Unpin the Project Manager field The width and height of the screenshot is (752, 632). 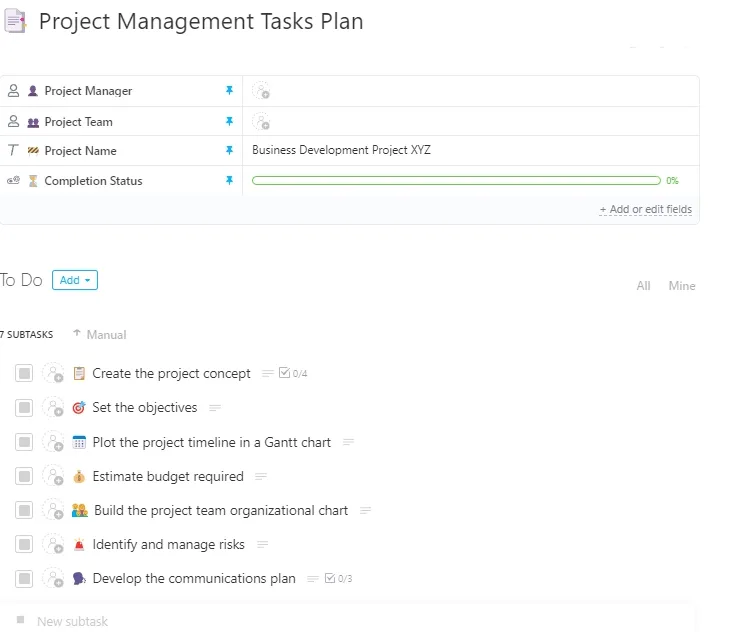pyautogui.click(x=229, y=90)
